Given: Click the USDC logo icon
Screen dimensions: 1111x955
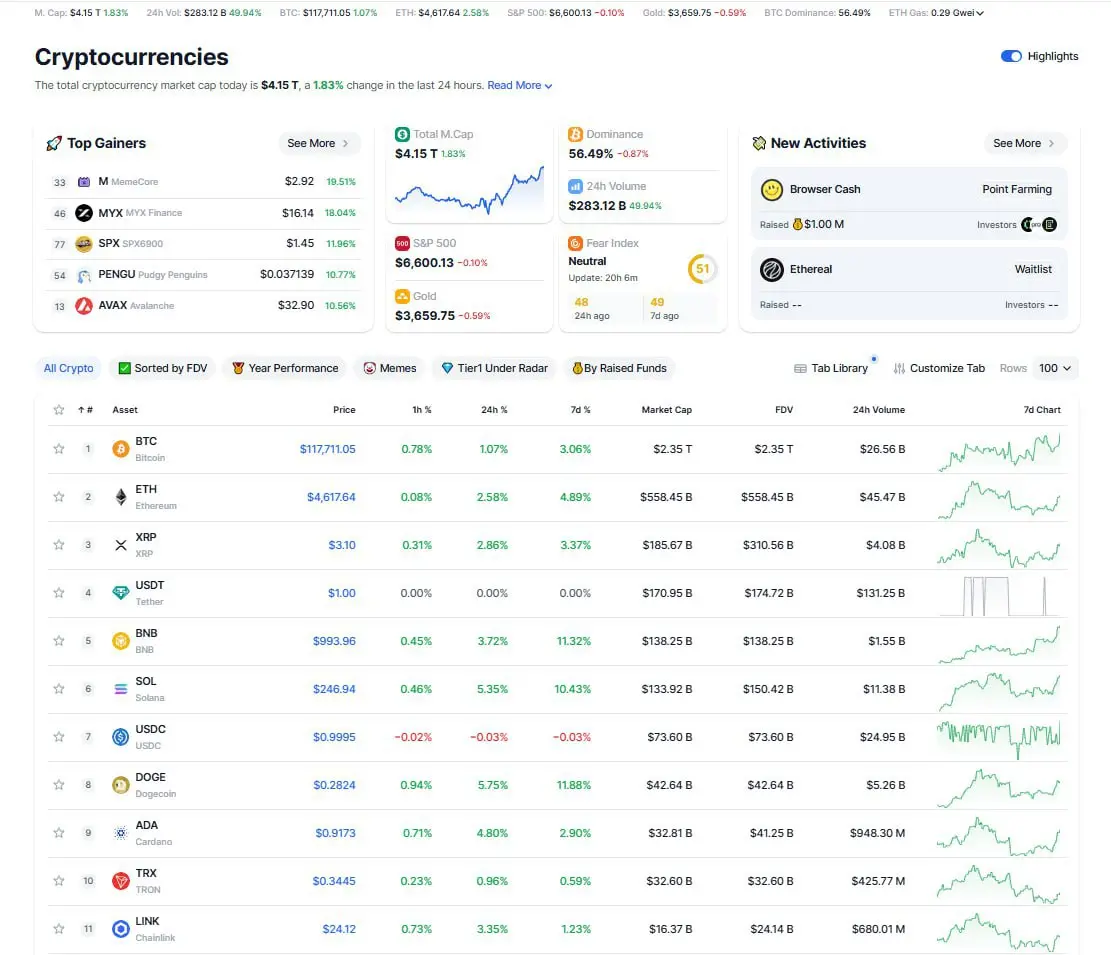Looking at the screenshot, I should (120, 737).
